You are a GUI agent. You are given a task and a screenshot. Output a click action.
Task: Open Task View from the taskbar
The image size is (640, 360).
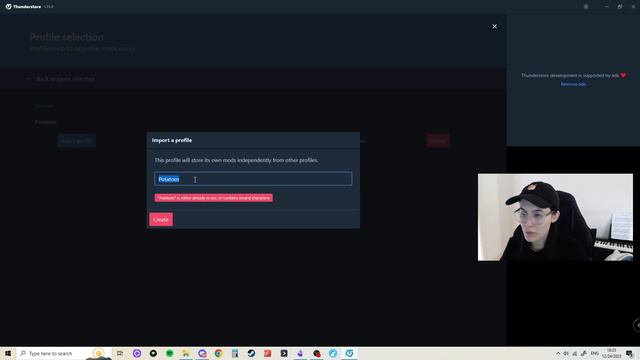120,353
